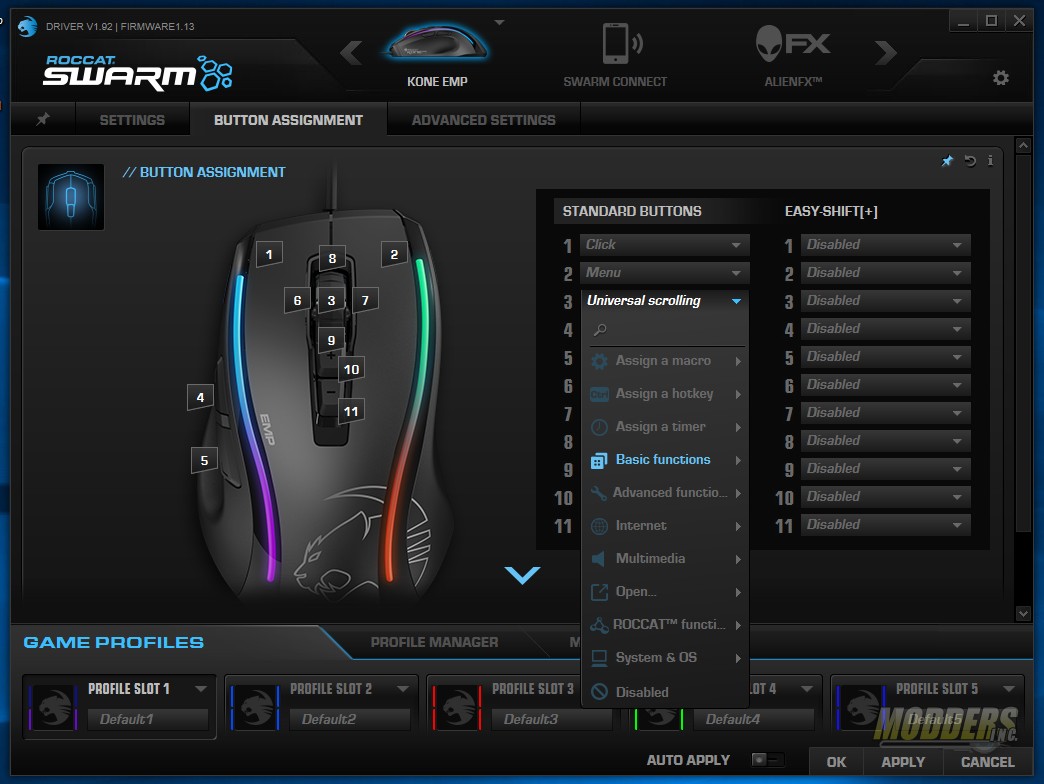The height and width of the screenshot is (784, 1044).
Task: Go to next device with right arrow
Action: 886,53
